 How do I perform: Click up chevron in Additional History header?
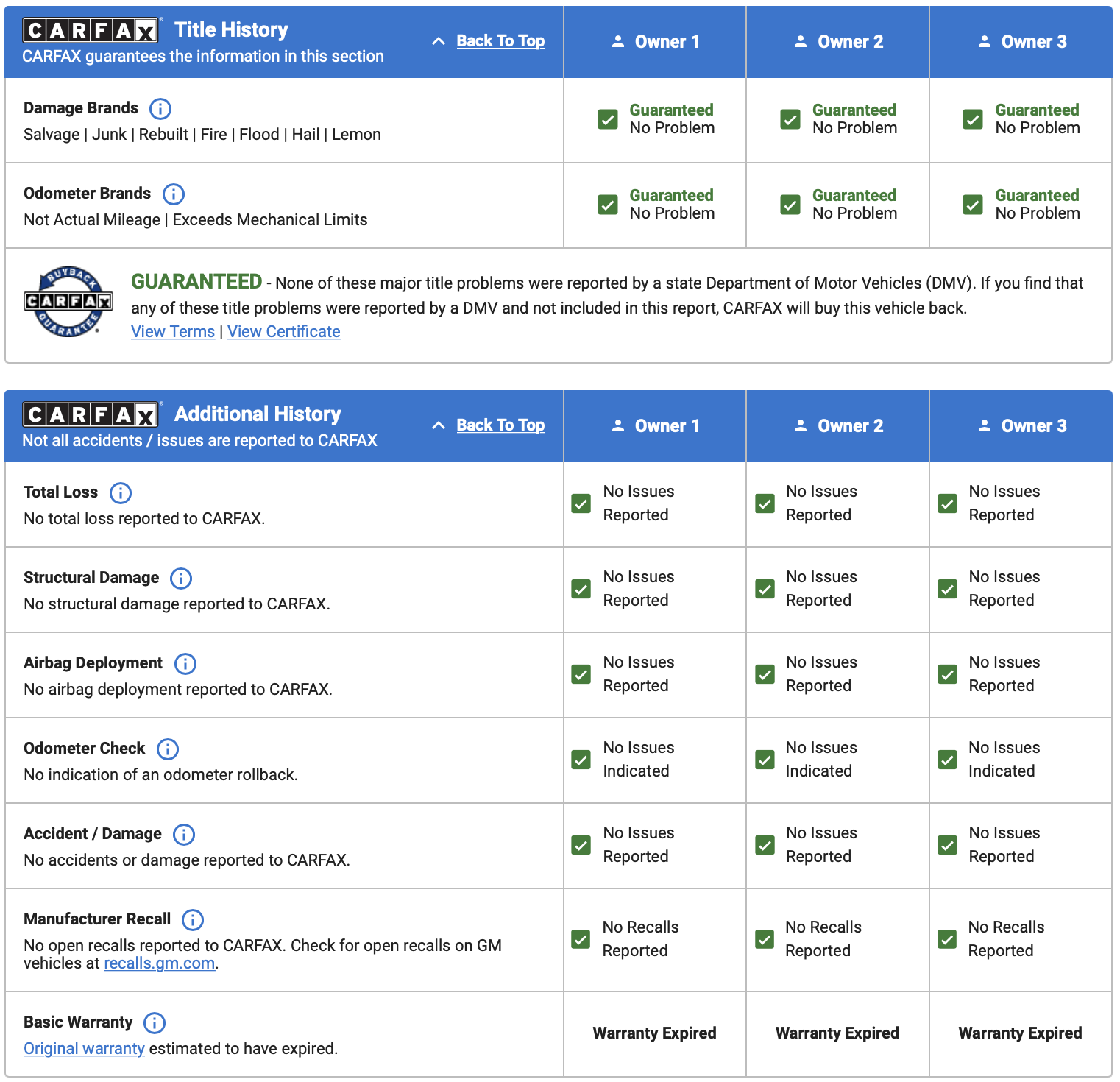click(x=439, y=425)
